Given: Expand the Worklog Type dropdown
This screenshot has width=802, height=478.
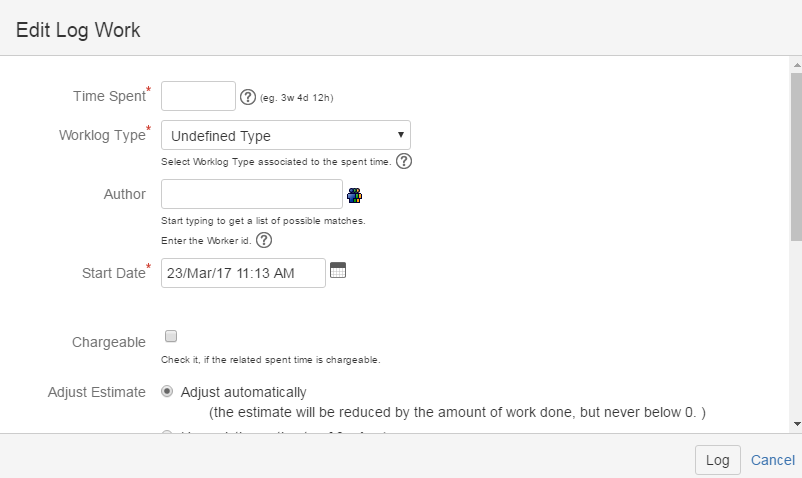Looking at the screenshot, I should [286, 135].
